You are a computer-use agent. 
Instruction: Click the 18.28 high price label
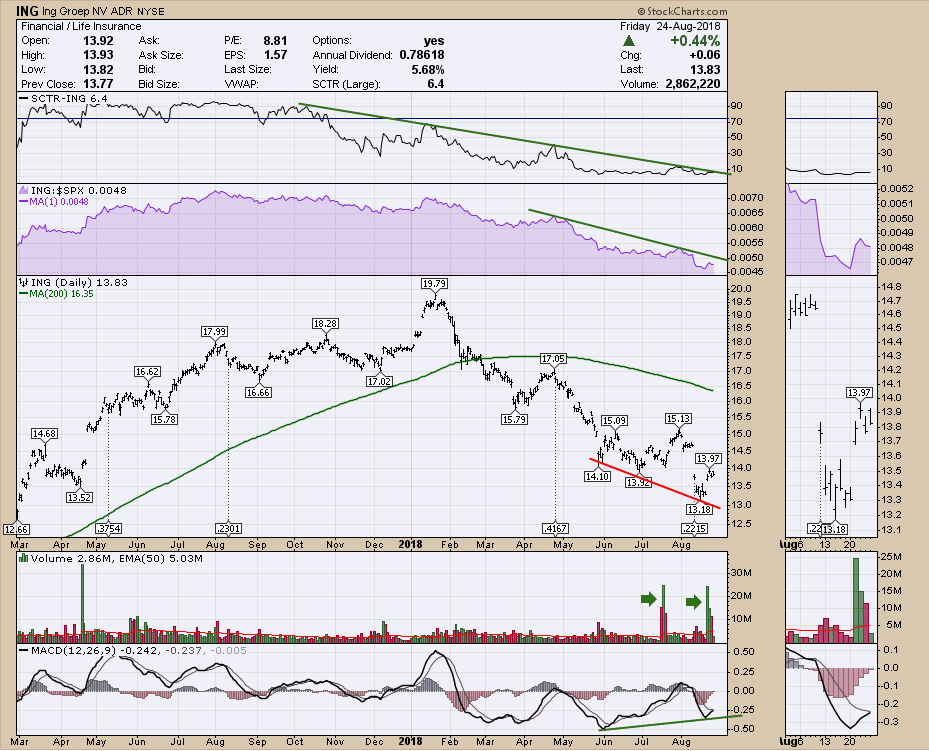tap(326, 323)
